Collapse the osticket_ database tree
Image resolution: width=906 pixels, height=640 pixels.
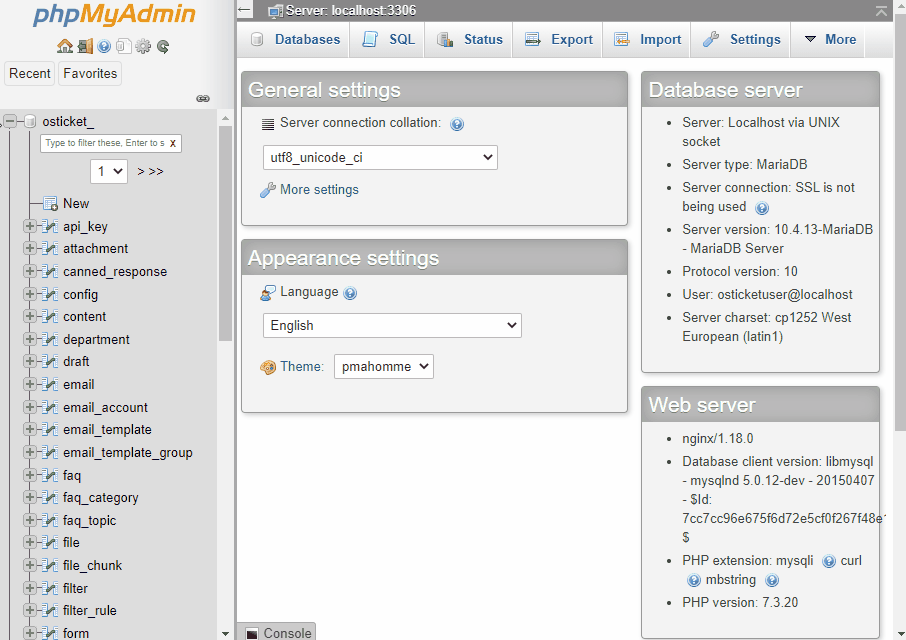[10, 121]
